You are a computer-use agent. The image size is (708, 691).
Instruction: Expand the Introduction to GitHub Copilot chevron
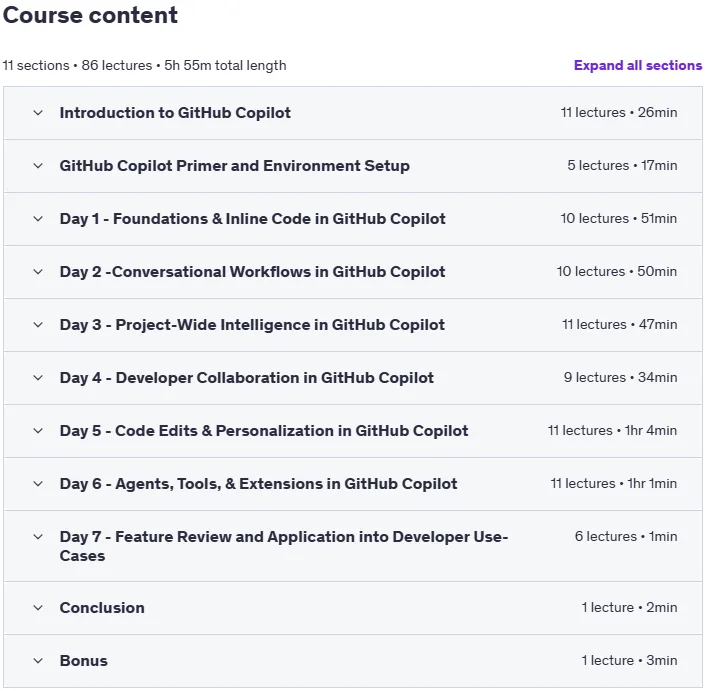[x=38, y=113]
